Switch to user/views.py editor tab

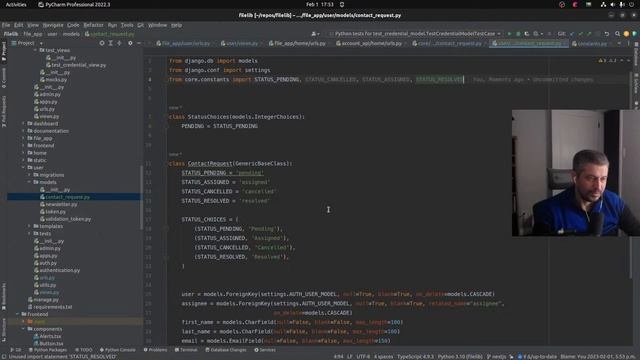click(242, 43)
